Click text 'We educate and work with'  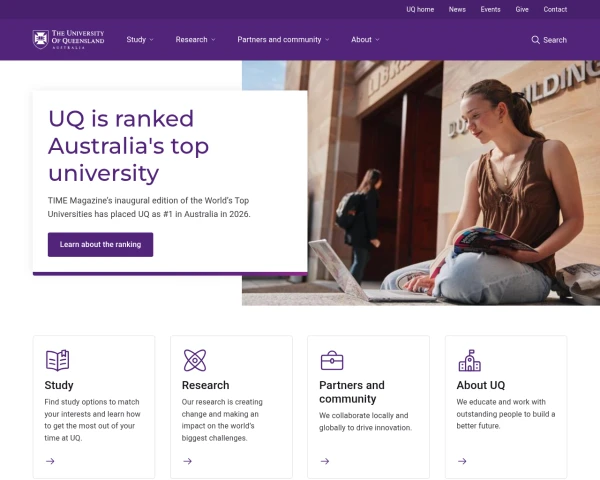coord(501,402)
